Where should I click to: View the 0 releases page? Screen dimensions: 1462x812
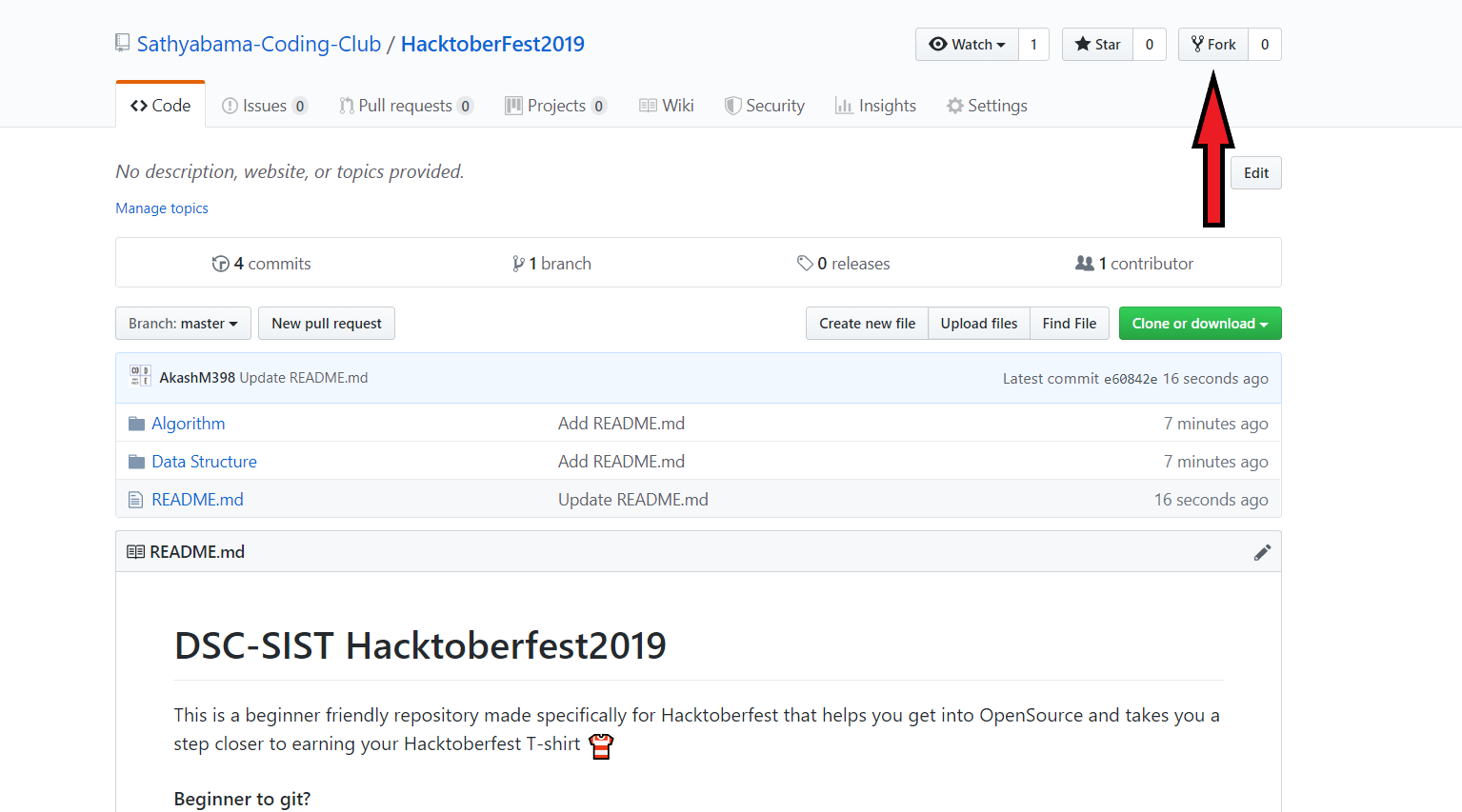point(844,264)
